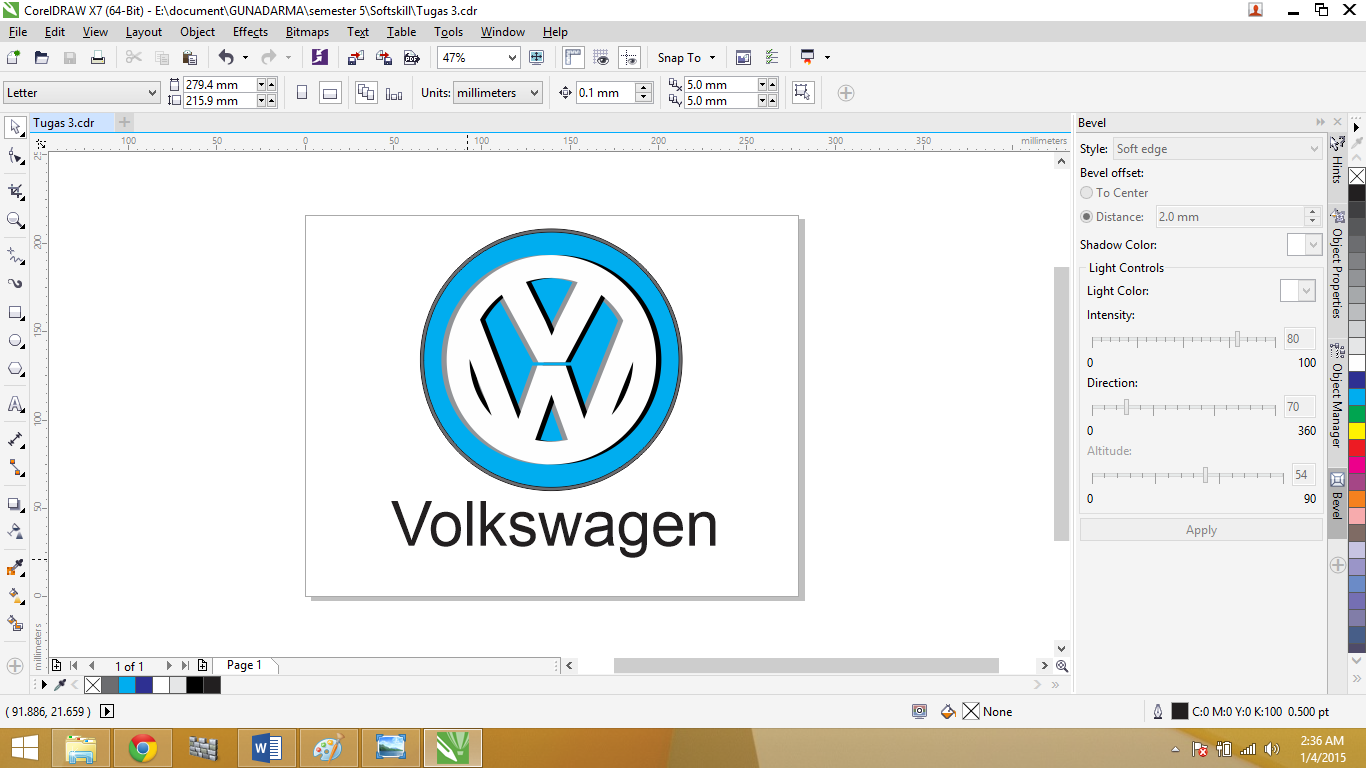Open Google Chrome from the taskbar
This screenshot has width=1366, height=768.
tap(143, 748)
